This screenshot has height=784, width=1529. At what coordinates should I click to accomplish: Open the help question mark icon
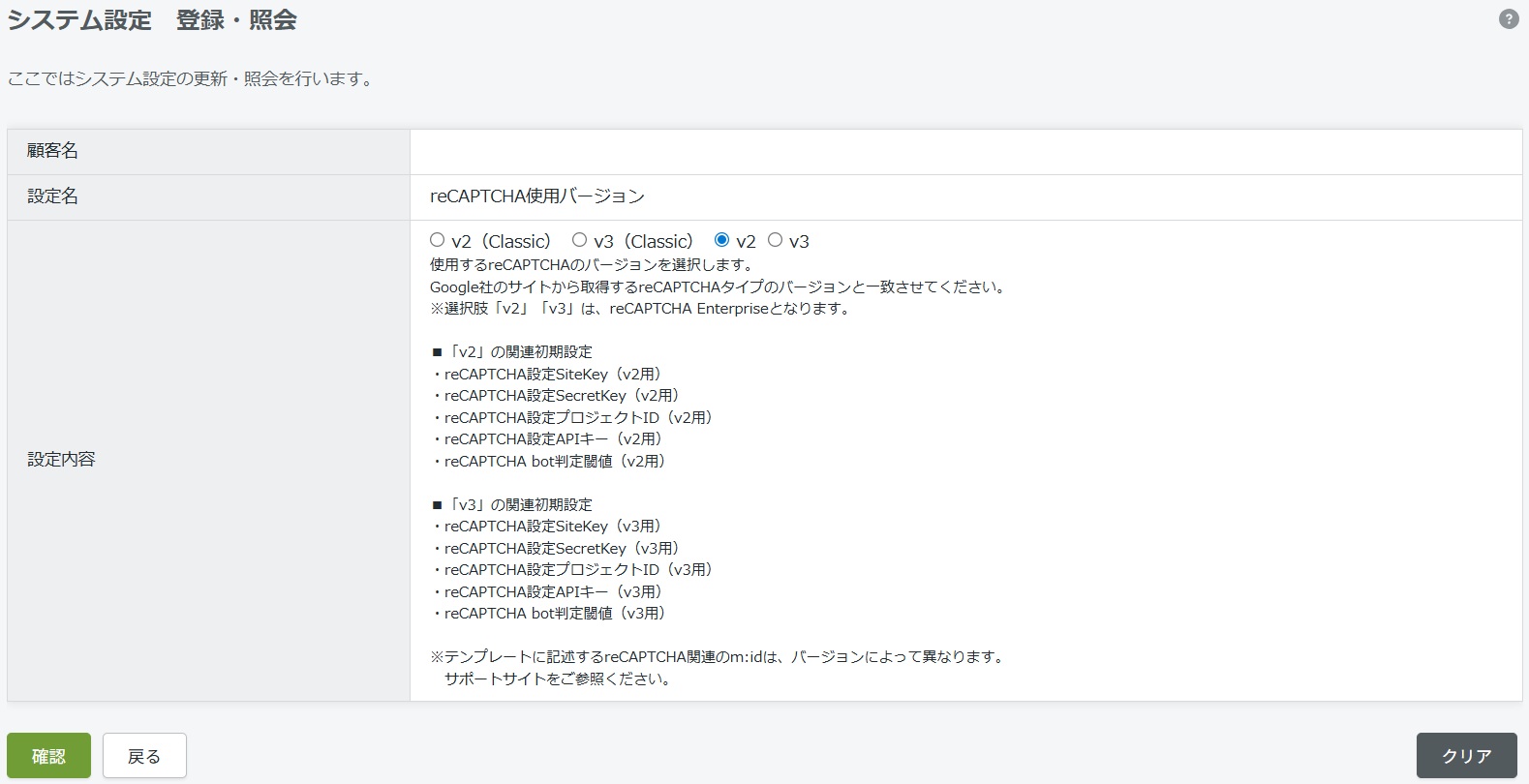(1508, 19)
